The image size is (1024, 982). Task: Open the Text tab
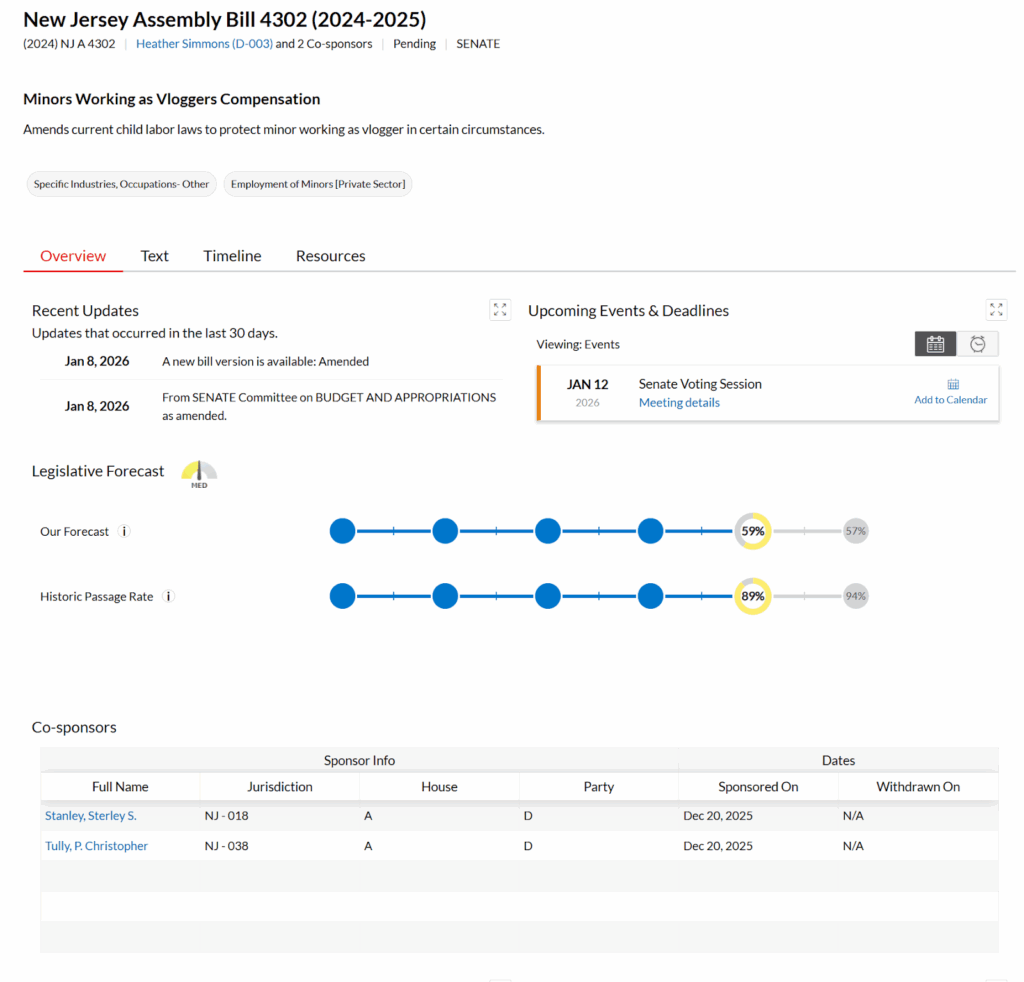[154, 256]
